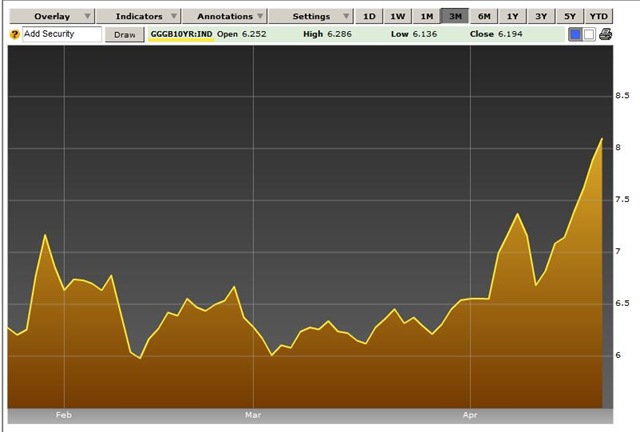Open the Overlay dropdown
The height and width of the screenshot is (432, 640).
click(x=52, y=16)
